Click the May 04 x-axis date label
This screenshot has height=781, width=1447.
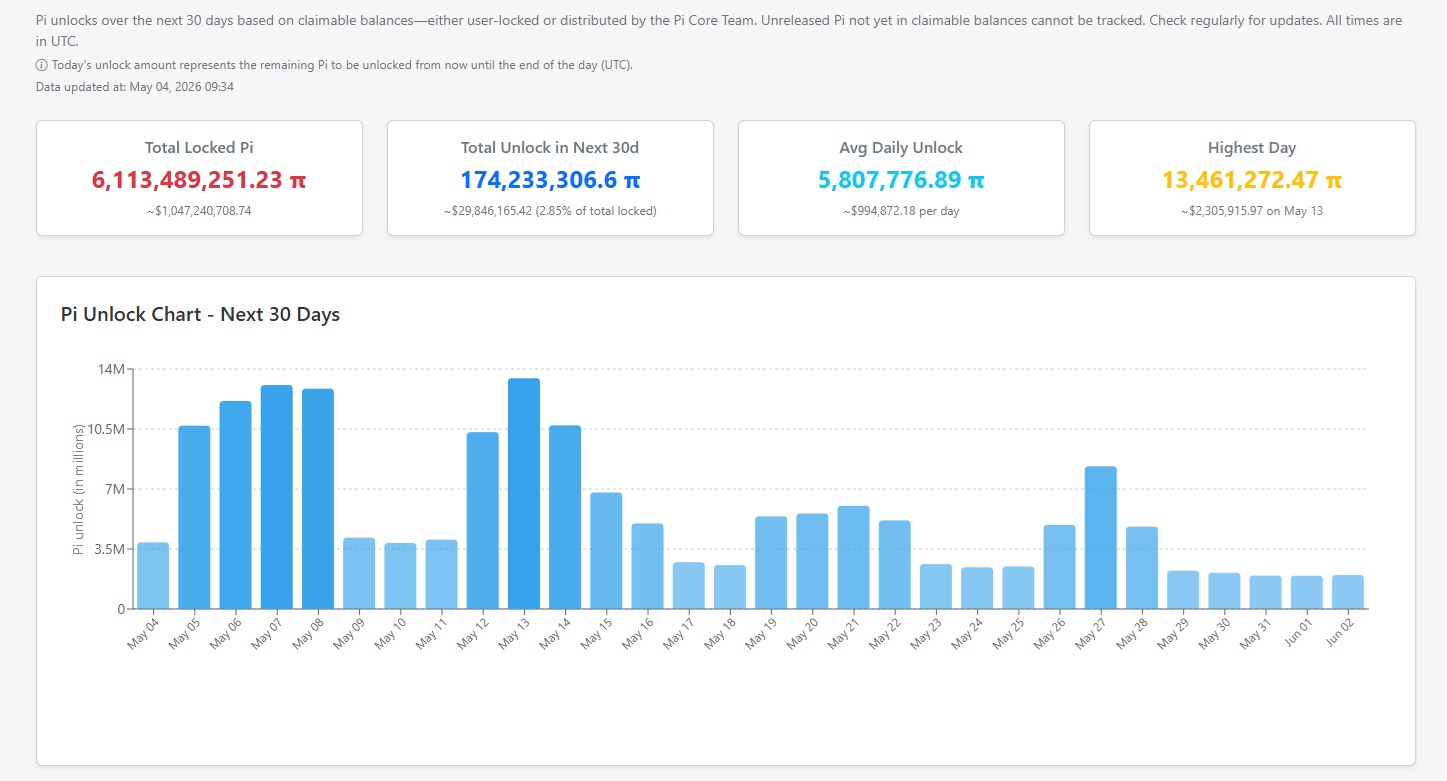(144, 634)
